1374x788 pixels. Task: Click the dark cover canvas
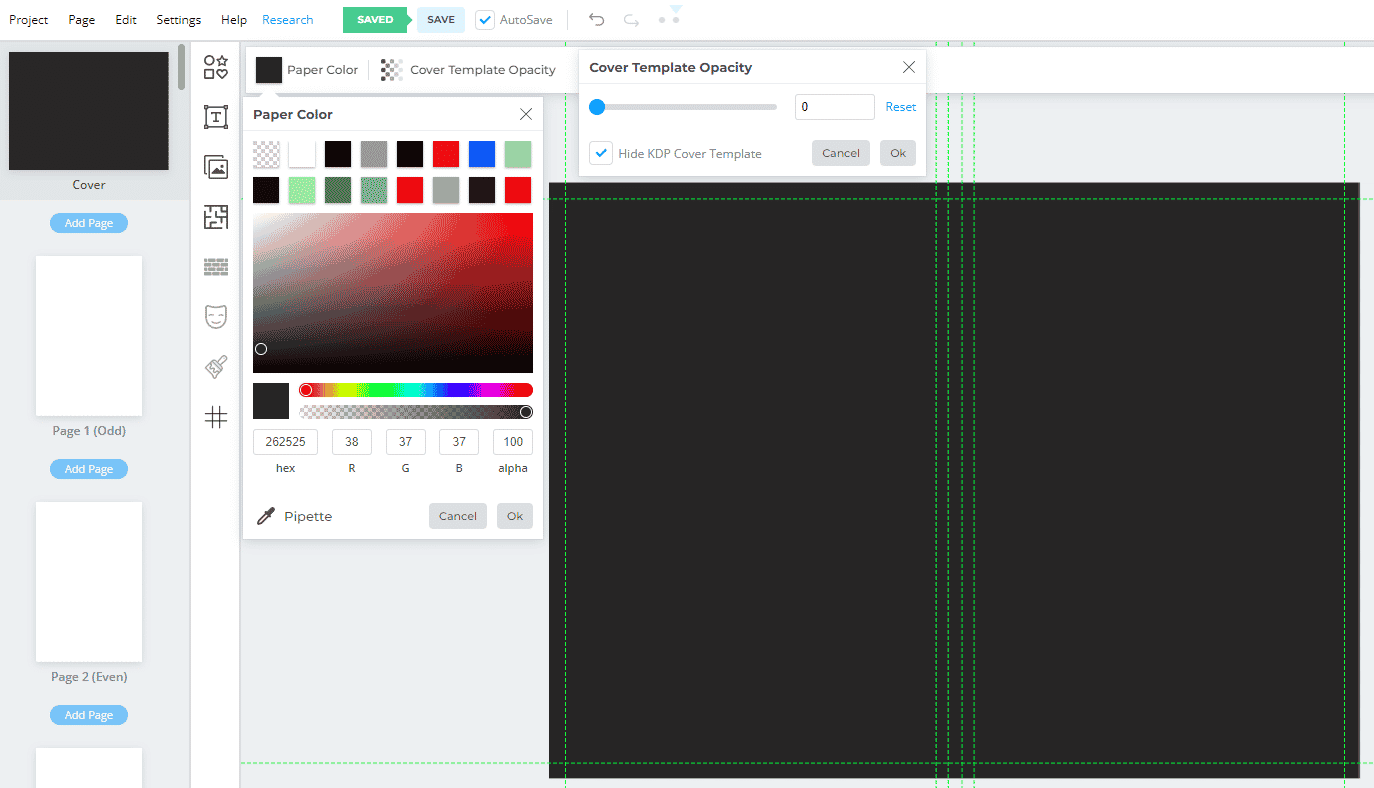tap(954, 480)
